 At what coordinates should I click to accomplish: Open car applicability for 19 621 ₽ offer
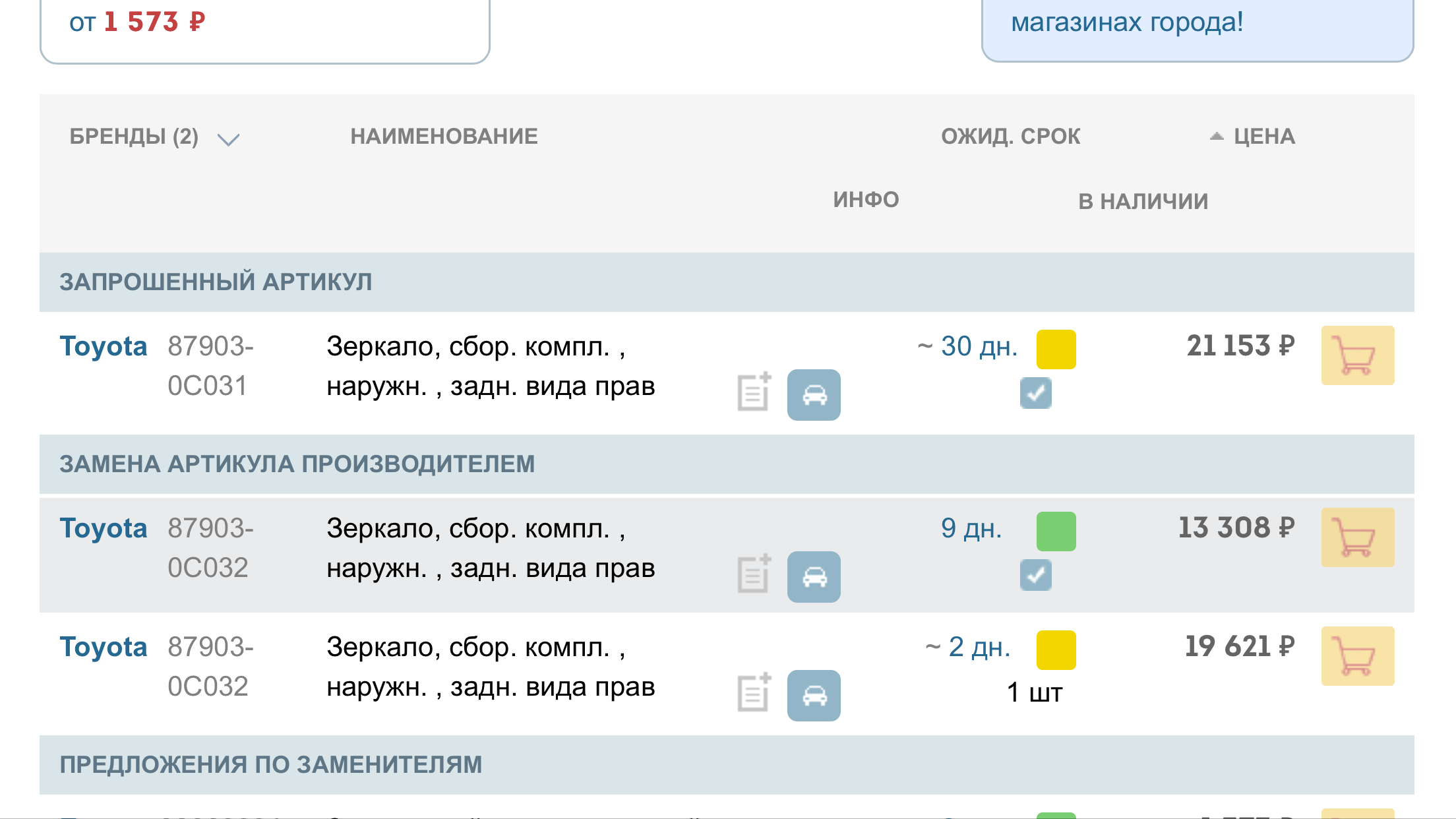[x=814, y=696]
